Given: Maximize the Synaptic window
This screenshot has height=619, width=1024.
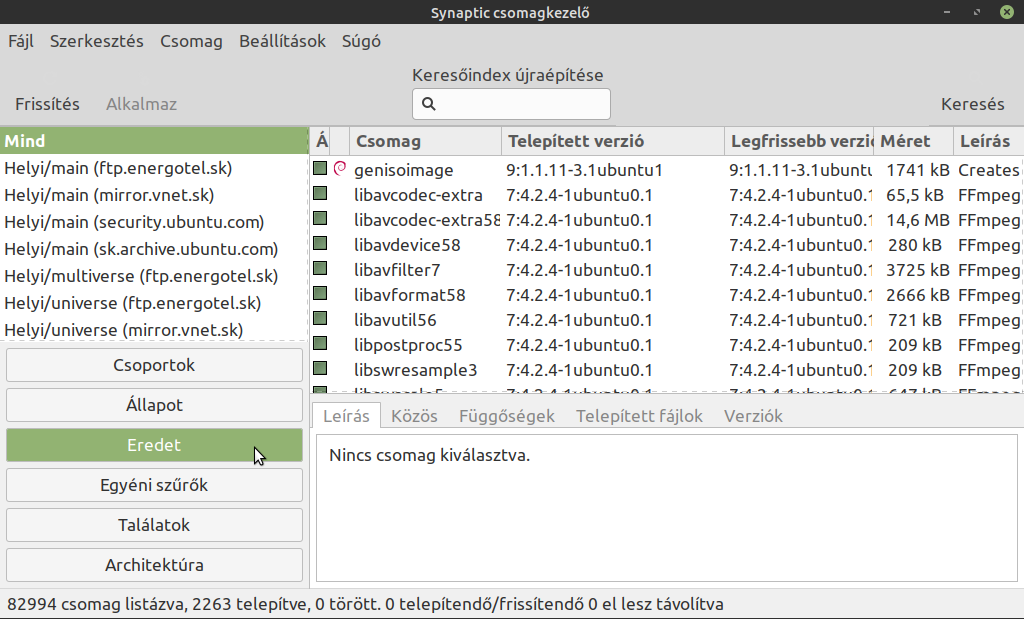Looking at the screenshot, I should click(x=977, y=12).
